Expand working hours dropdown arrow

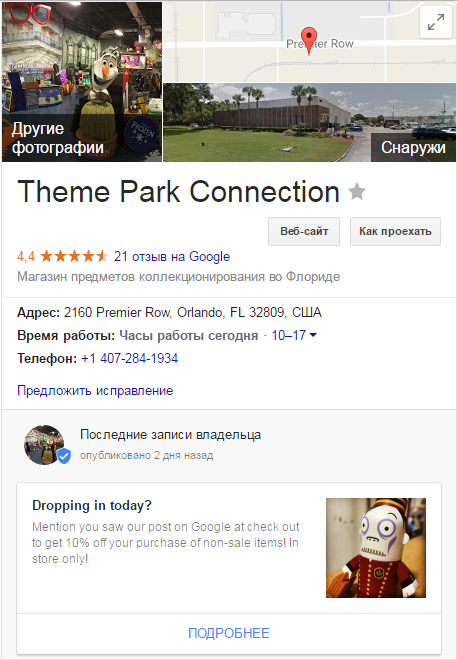[x=313, y=335]
